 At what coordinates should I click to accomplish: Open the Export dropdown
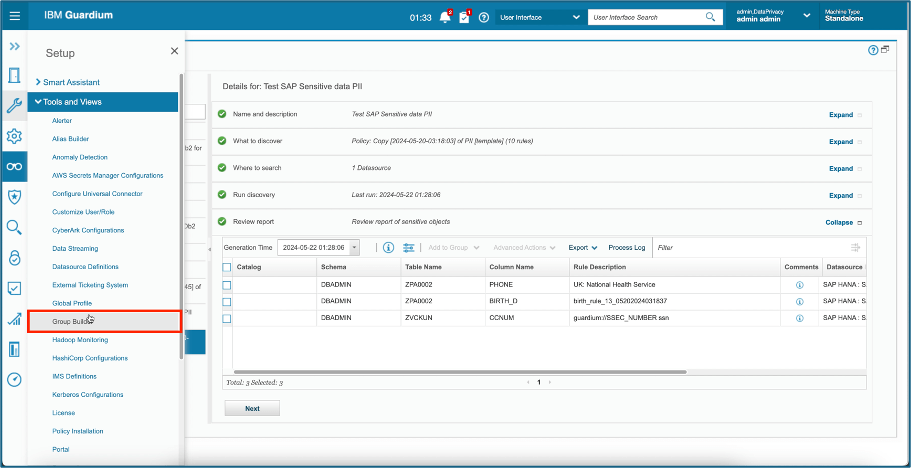point(583,248)
